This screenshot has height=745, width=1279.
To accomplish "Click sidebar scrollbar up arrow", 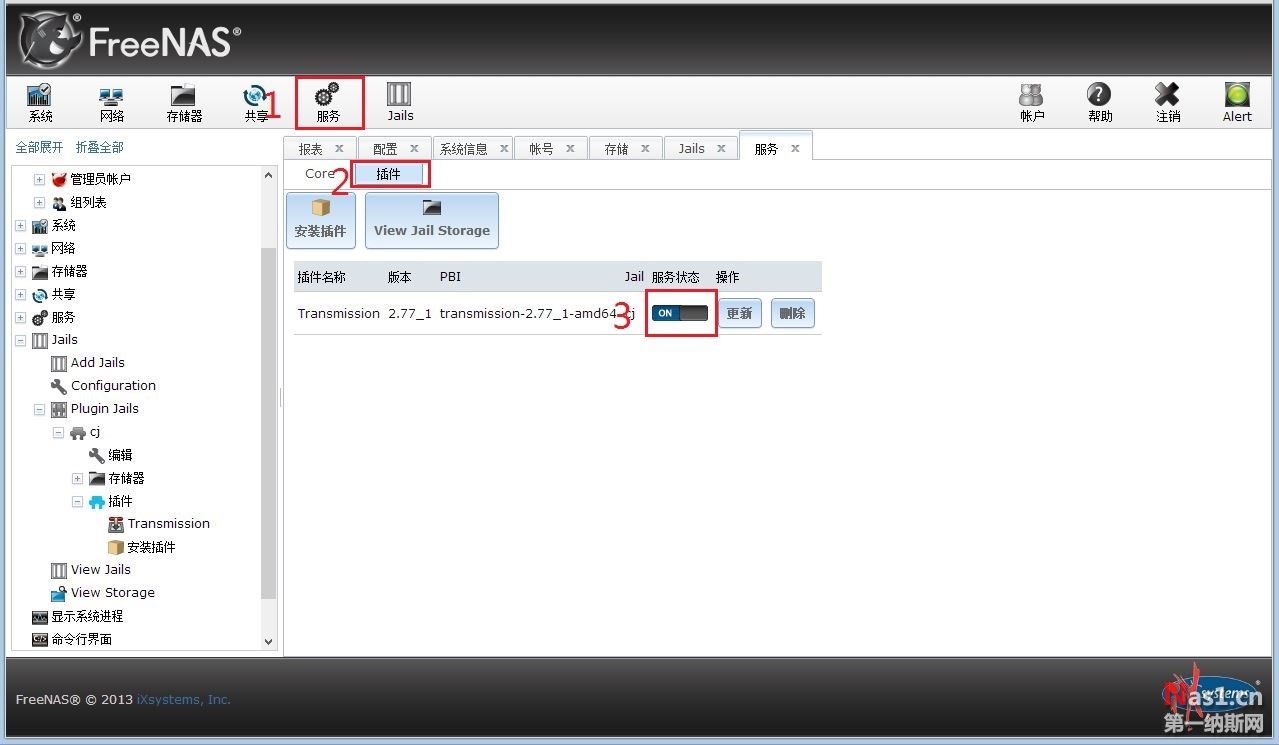I will pos(268,175).
